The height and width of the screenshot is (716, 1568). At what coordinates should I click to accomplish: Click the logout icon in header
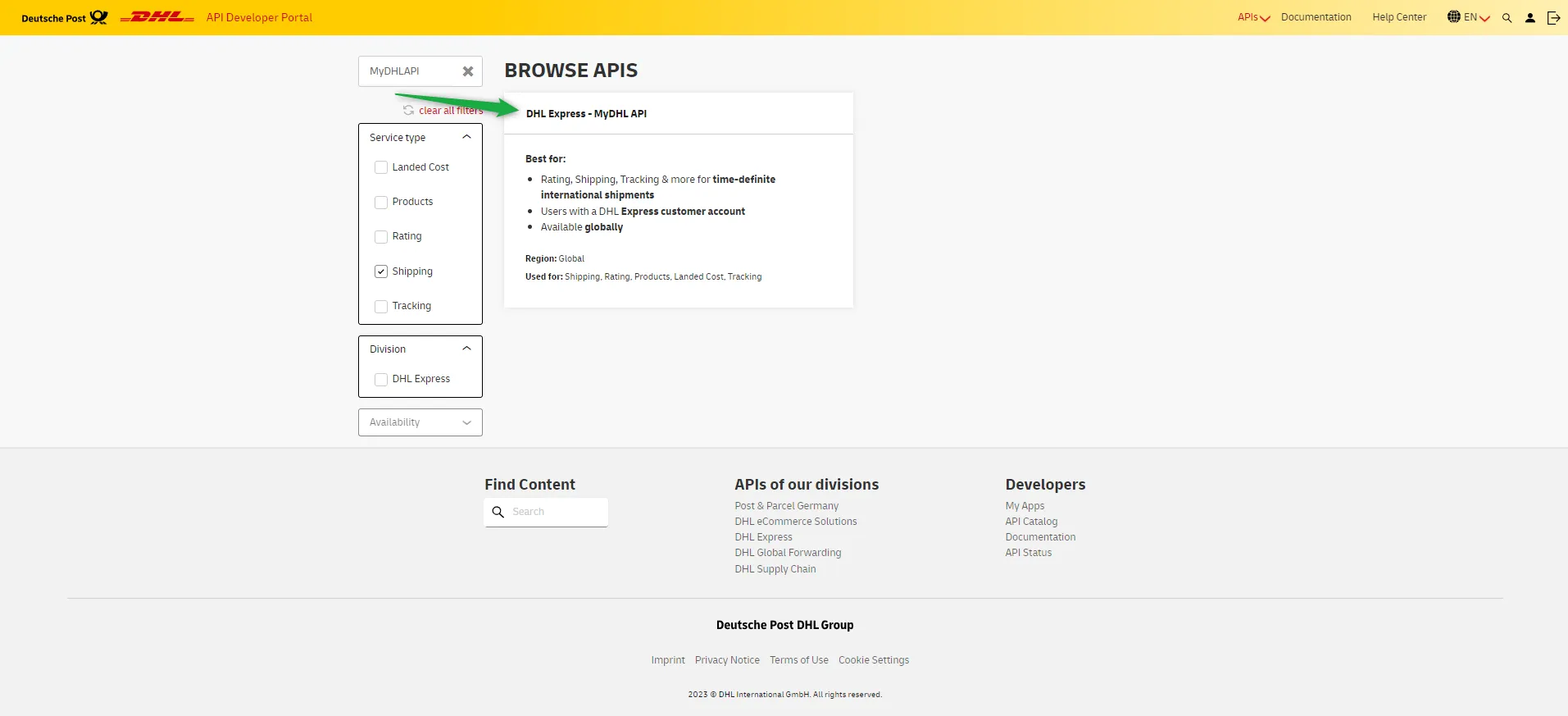[1553, 17]
